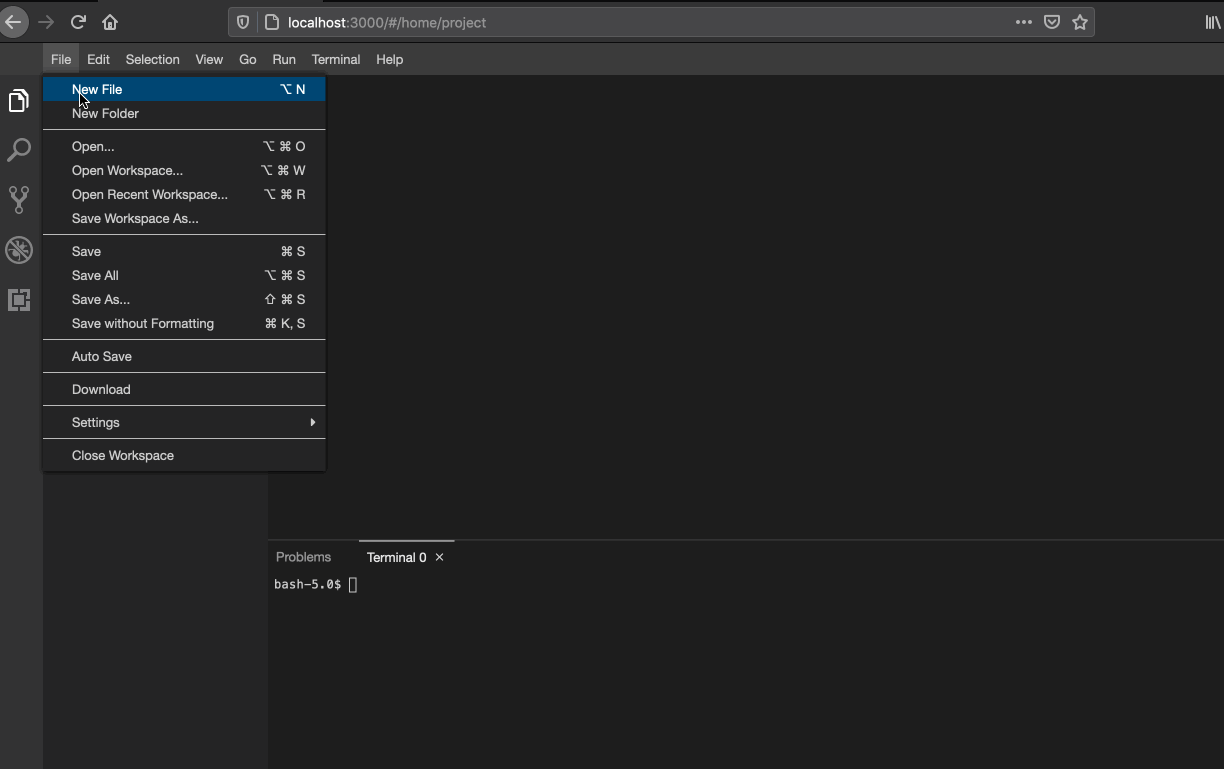Open the Terminal menu
Image resolution: width=1224 pixels, height=769 pixels.
[335, 59]
